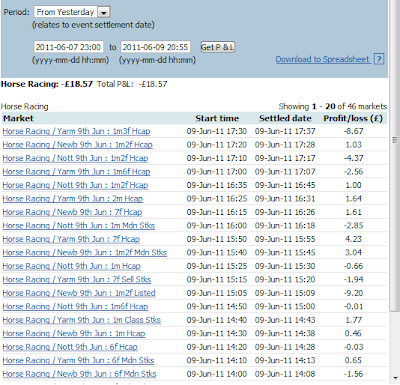This screenshot has height=385, width=400.
Task: Click start time 09-Jun-11 14:00
Action: tap(217, 374)
